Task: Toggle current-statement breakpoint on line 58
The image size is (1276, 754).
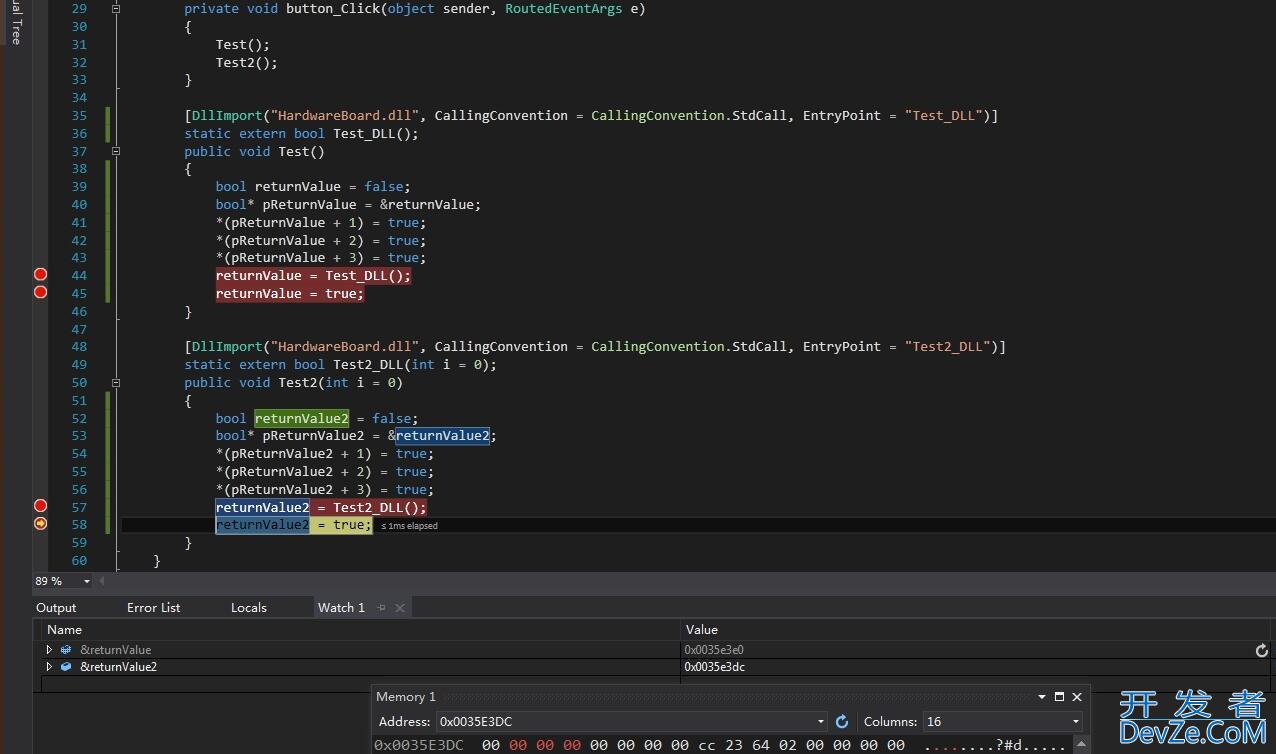Action: 41,523
